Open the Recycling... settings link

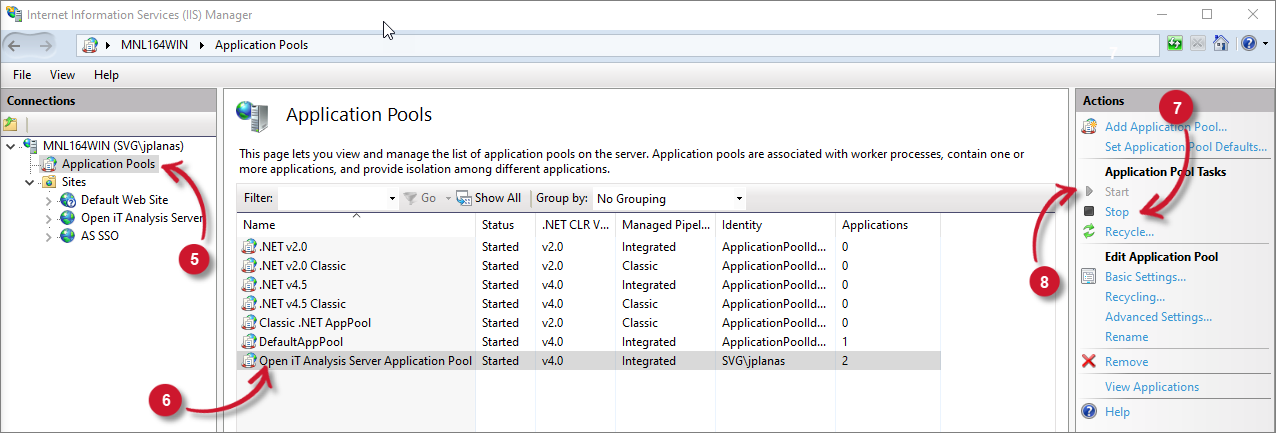coord(1135,297)
